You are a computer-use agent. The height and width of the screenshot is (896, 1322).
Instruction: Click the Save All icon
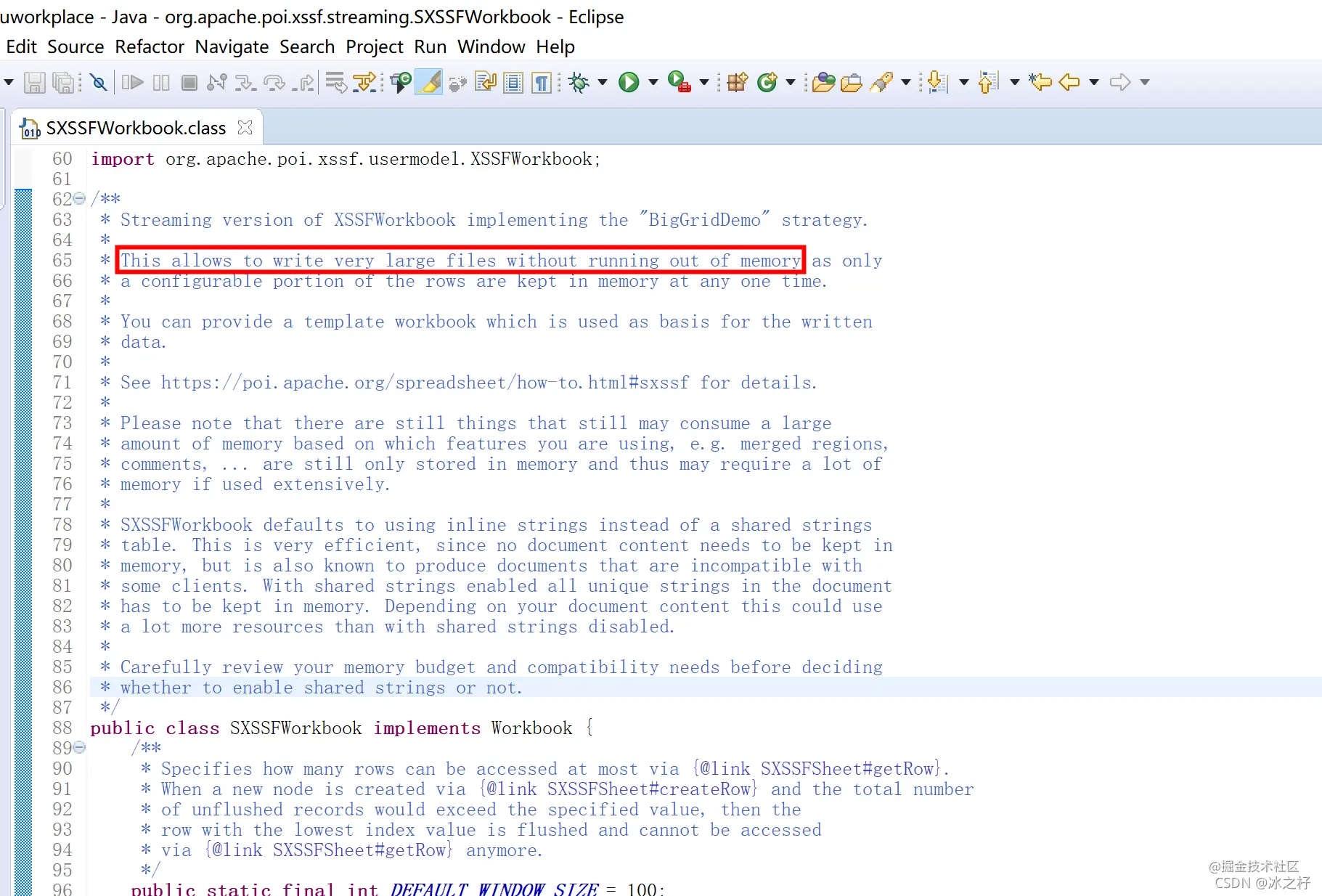tap(64, 82)
